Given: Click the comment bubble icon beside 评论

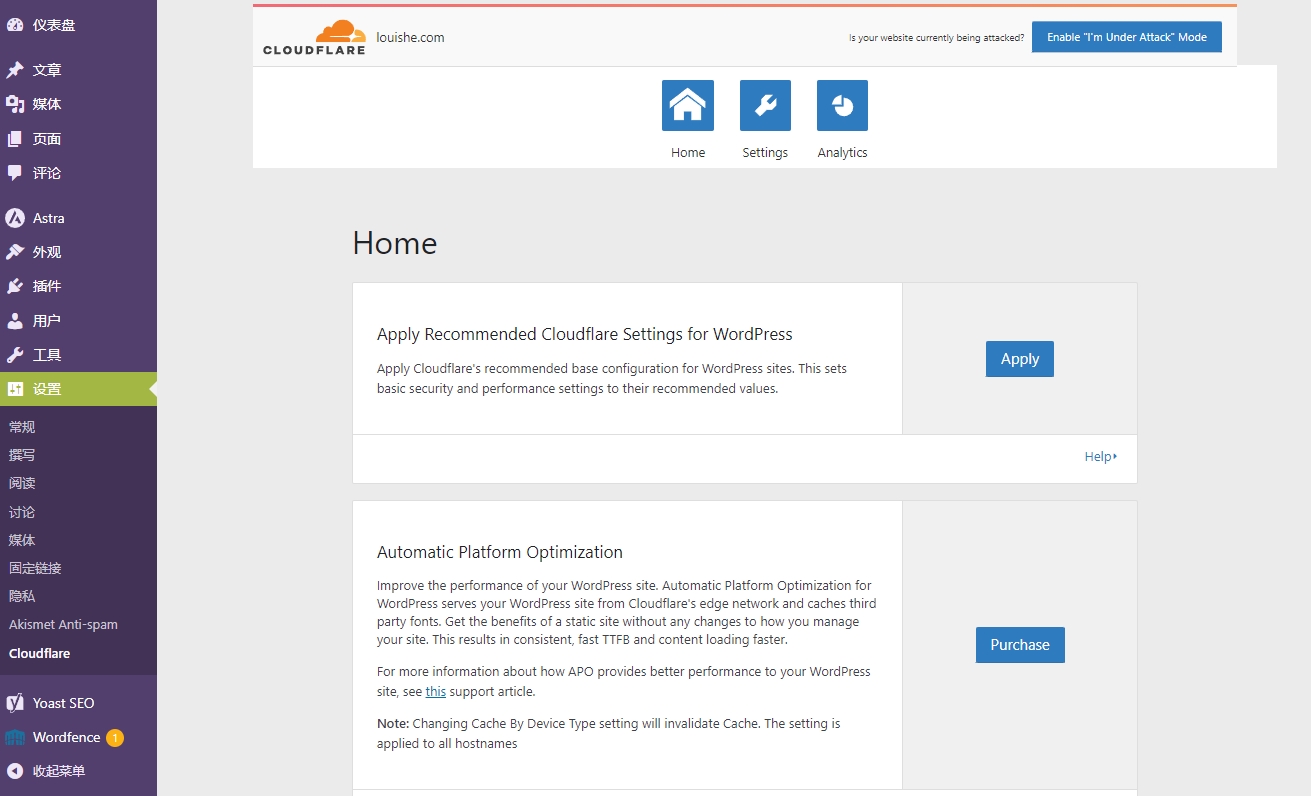Looking at the screenshot, I should pos(15,173).
